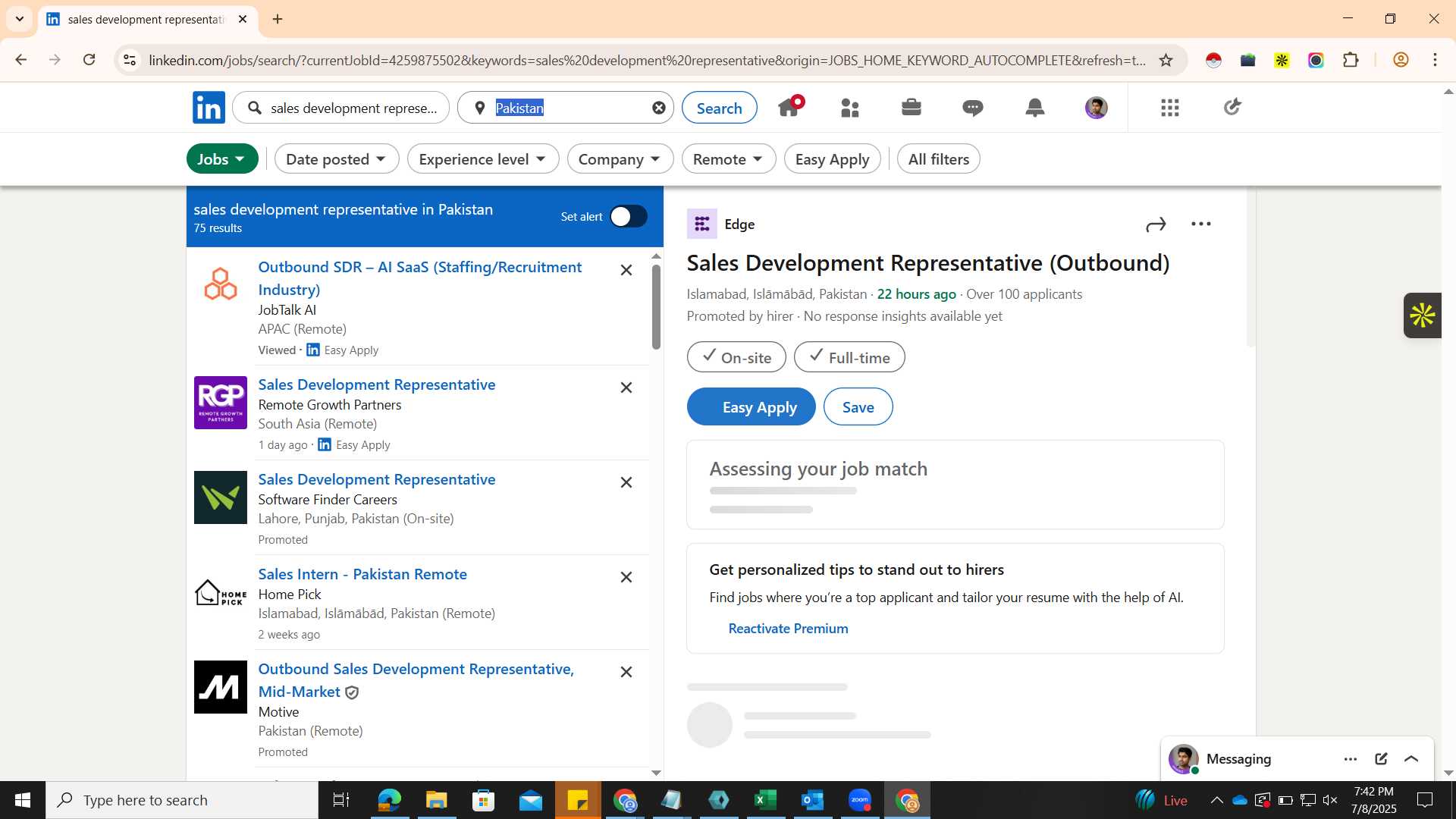Open more options for the job posting
Image resolution: width=1456 pixels, height=819 pixels.
[x=1201, y=224]
